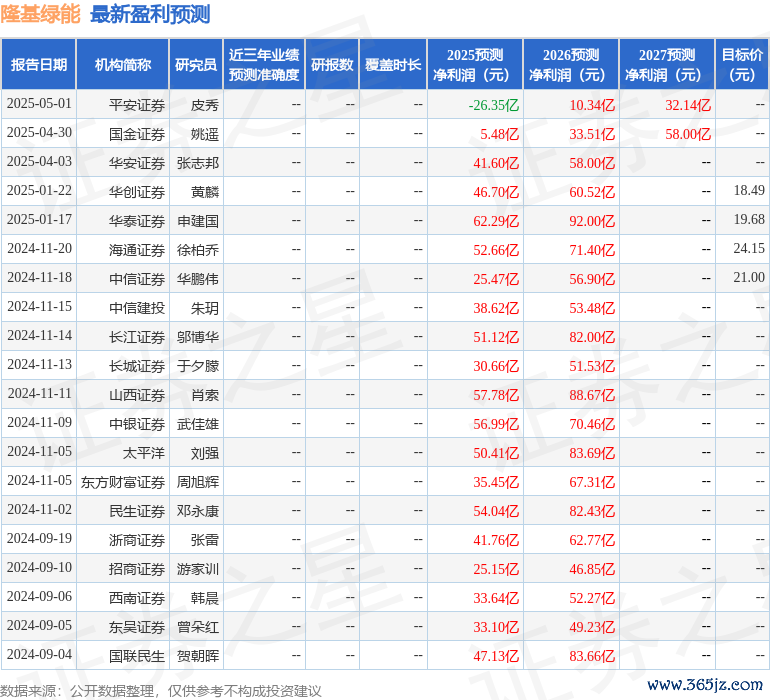
Task: Click the 5.48亿 forecast value
Action: [x=499, y=134]
